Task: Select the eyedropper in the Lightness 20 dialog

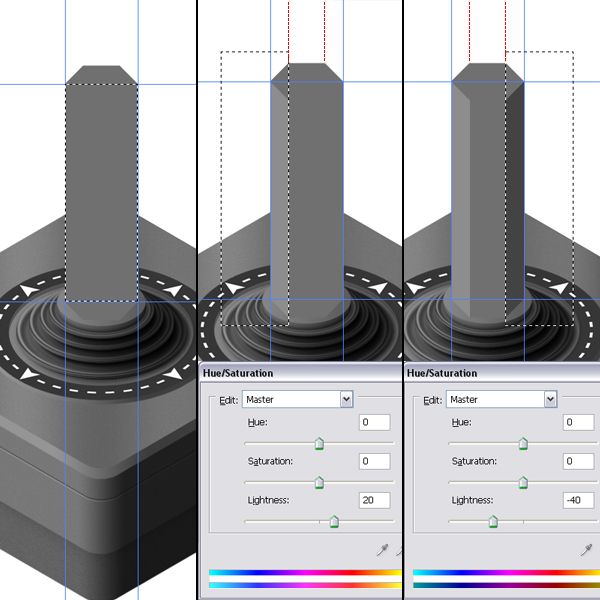Action: (x=382, y=549)
